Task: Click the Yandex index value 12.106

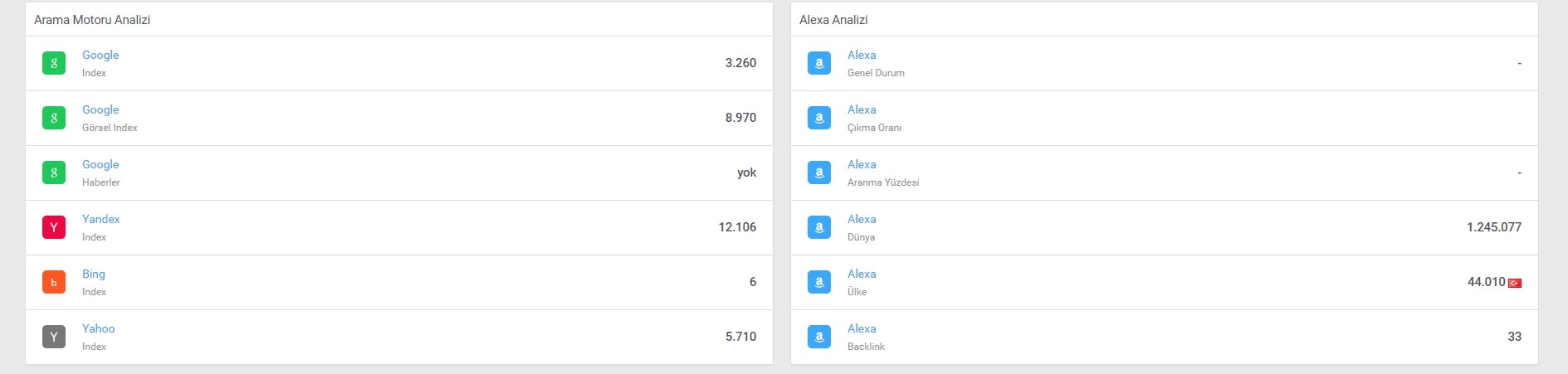Action: [x=737, y=227]
